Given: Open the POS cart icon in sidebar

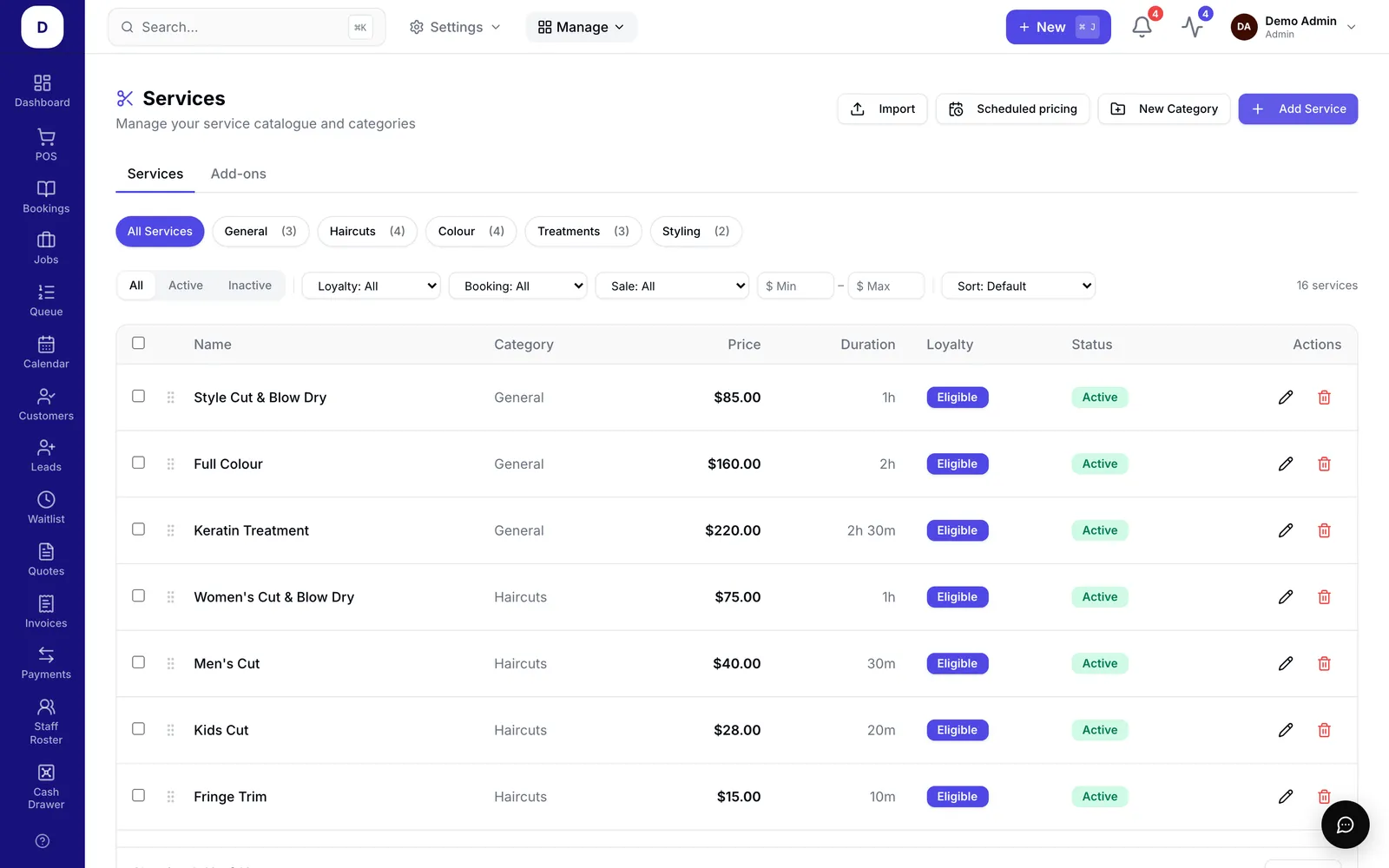Looking at the screenshot, I should tap(46, 137).
